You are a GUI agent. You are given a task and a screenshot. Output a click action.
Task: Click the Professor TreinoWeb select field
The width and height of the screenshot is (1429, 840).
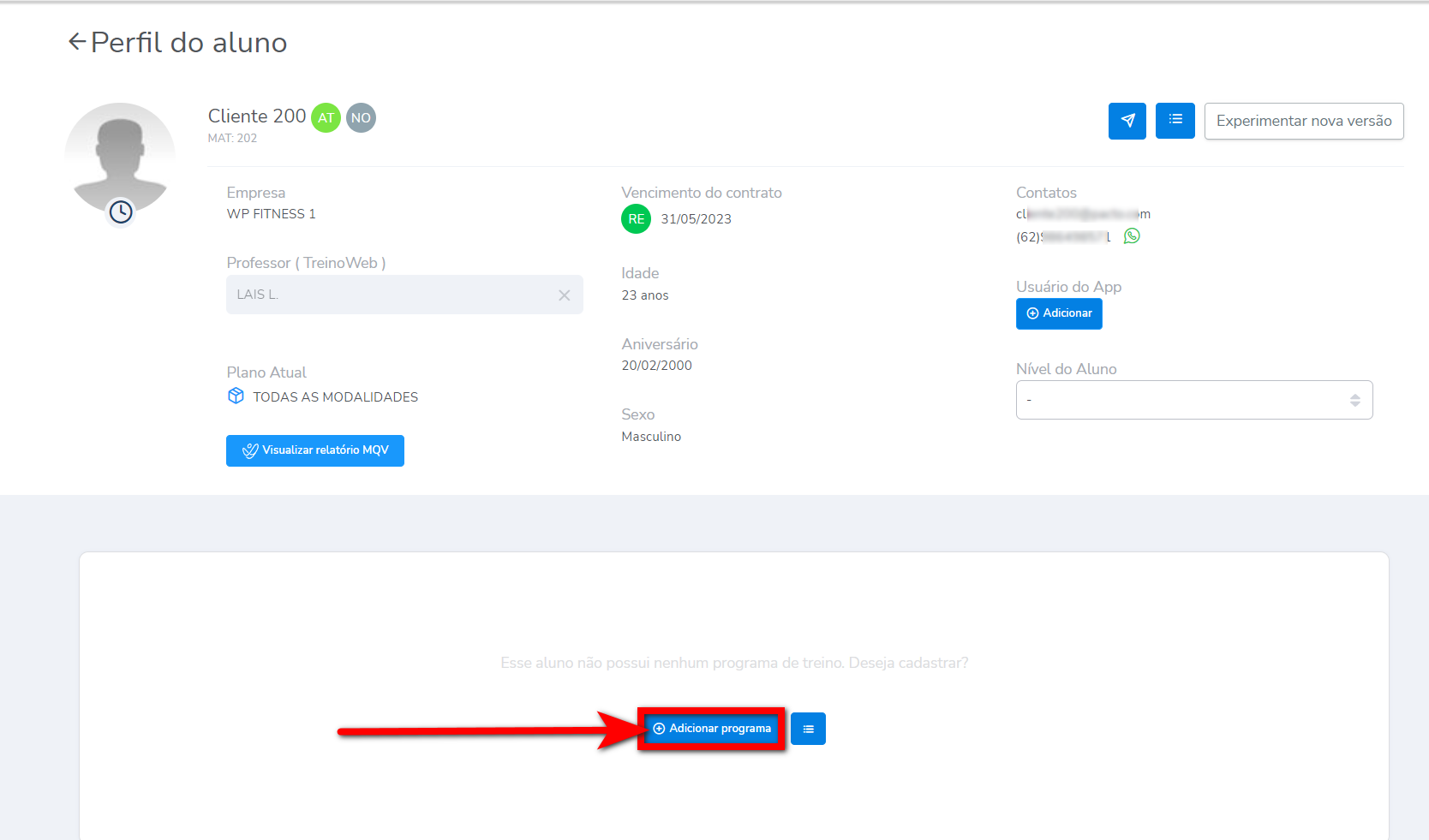390,295
